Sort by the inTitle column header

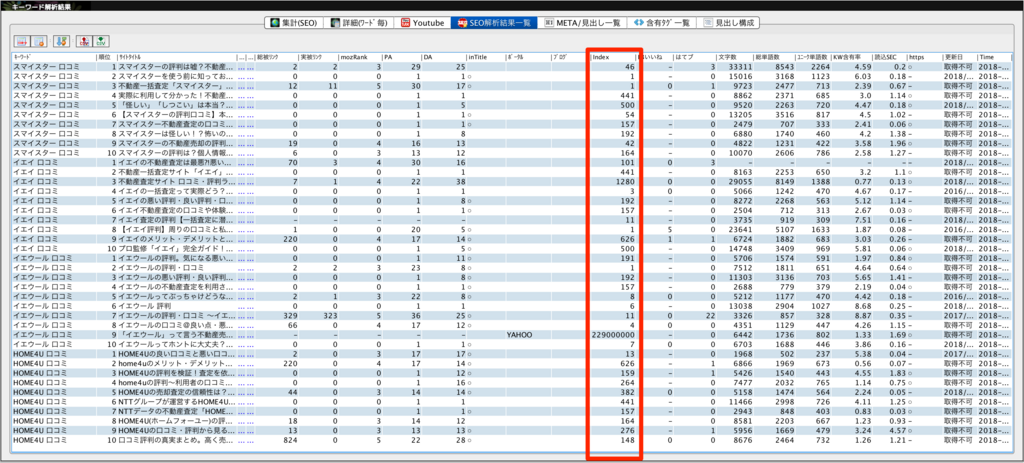coord(485,57)
